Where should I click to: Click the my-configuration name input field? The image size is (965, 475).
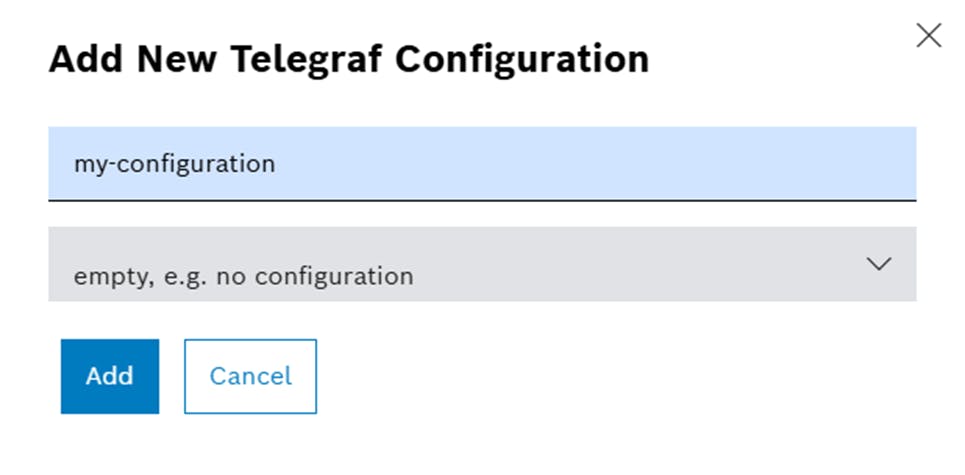[482, 164]
